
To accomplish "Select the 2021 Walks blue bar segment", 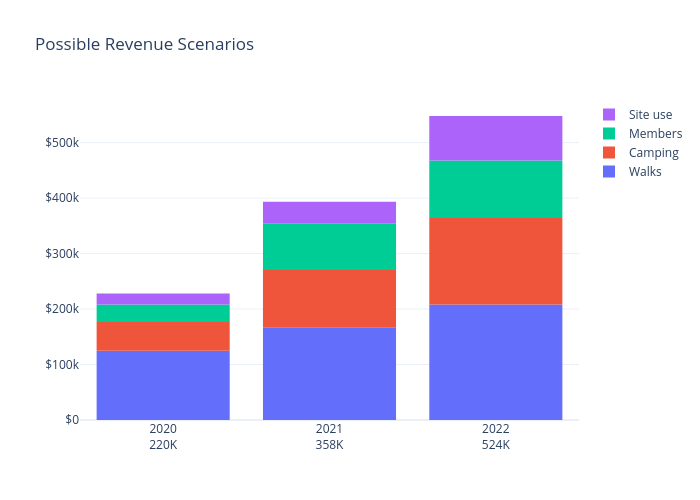I will pyautogui.click(x=329, y=373).
